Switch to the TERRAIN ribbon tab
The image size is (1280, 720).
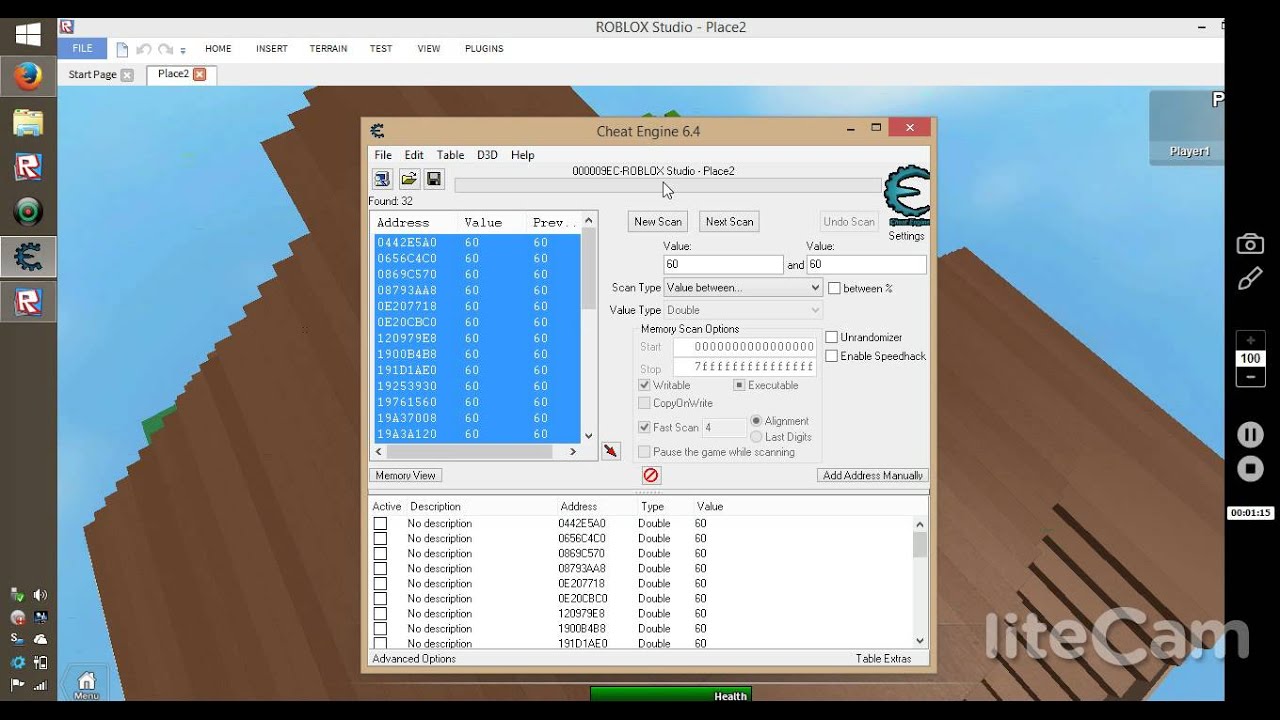click(x=328, y=48)
